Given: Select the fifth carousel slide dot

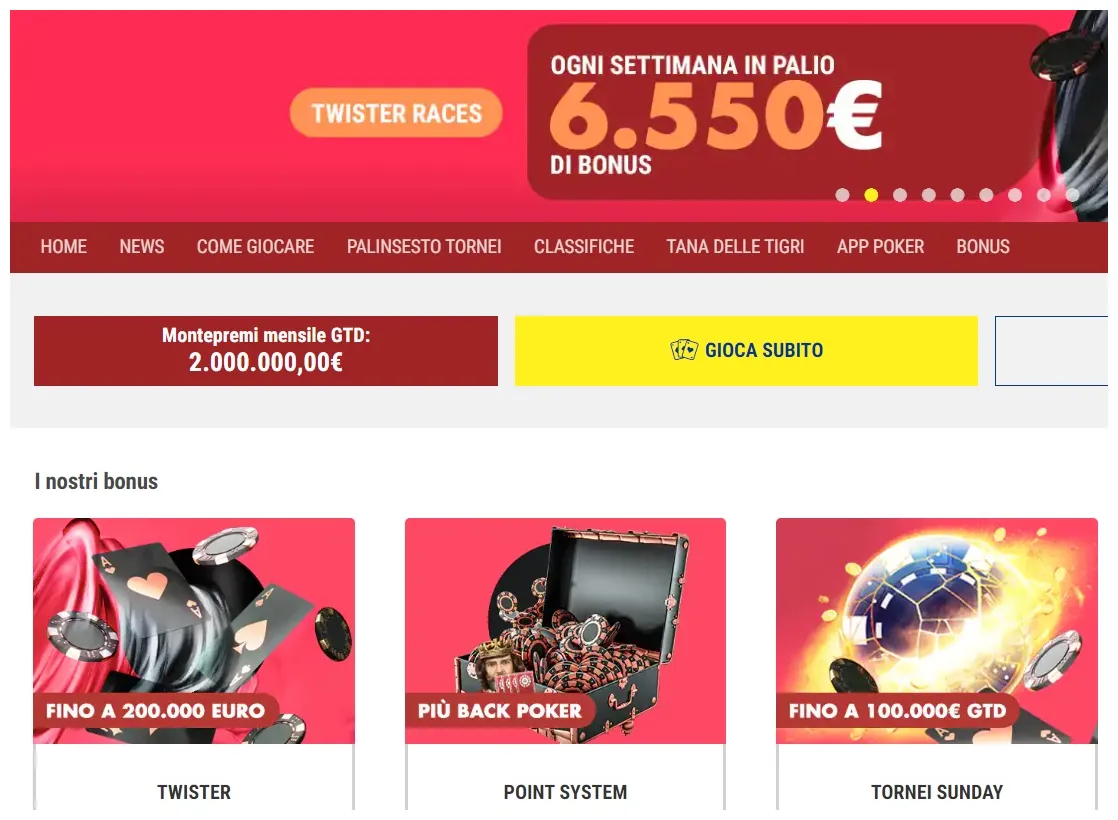Looking at the screenshot, I should [x=958, y=195].
